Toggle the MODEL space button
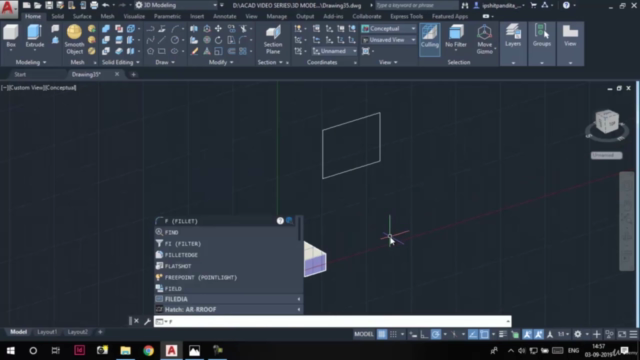Viewport: 640px width, 360px height. 364,334
